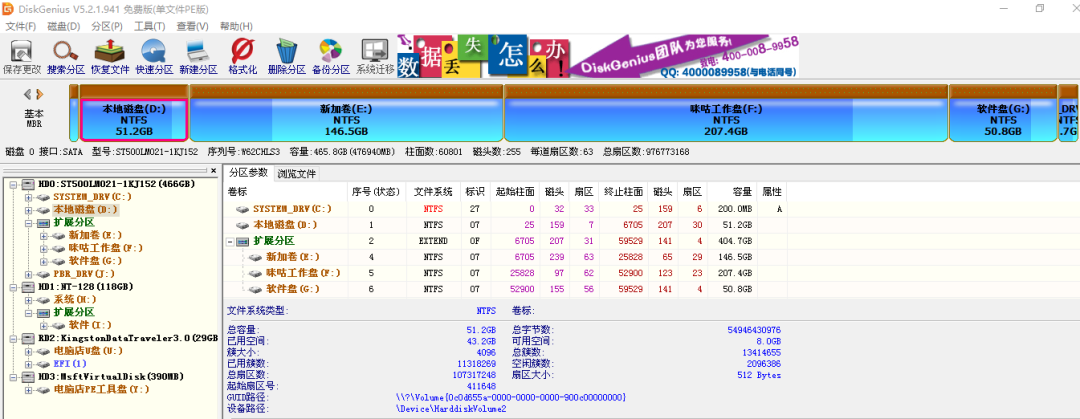This screenshot has height=419, width=1080.
Task: Collapse 扩展分区 under HD0 in tree
Action: (x=28, y=223)
